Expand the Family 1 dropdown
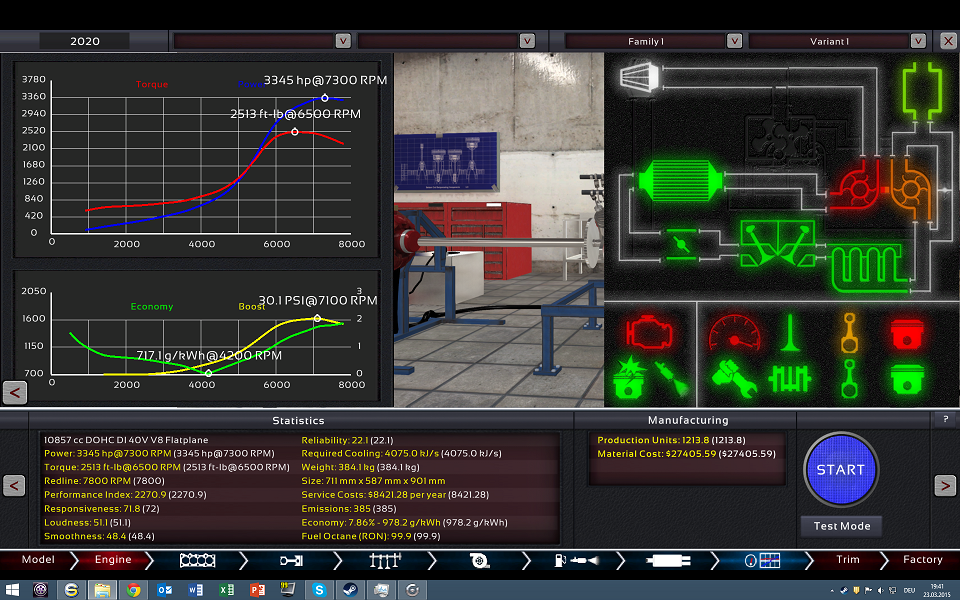The width and height of the screenshot is (960, 600). tap(734, 41)
